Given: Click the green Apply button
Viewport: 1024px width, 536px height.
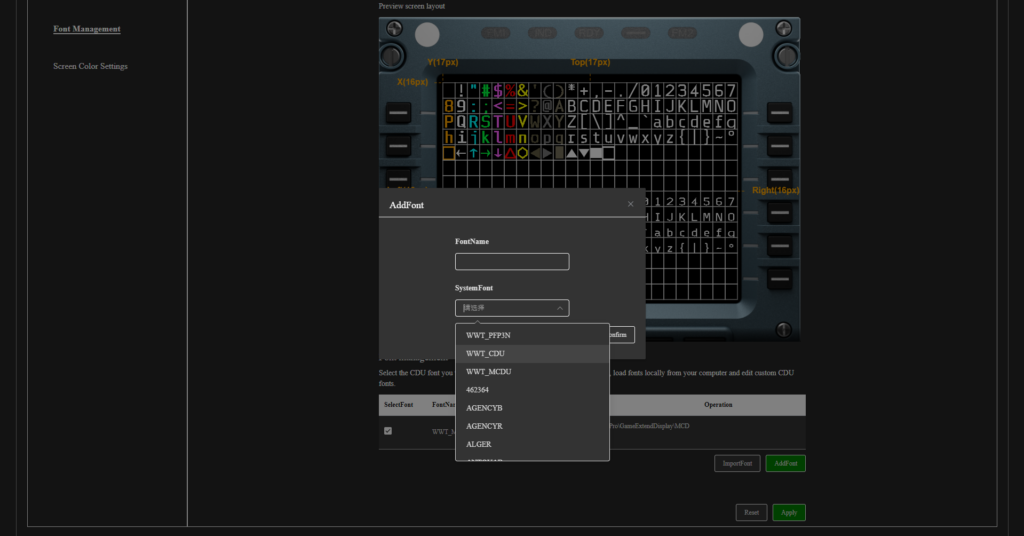Looking at the screenshot, I should 789,512.
